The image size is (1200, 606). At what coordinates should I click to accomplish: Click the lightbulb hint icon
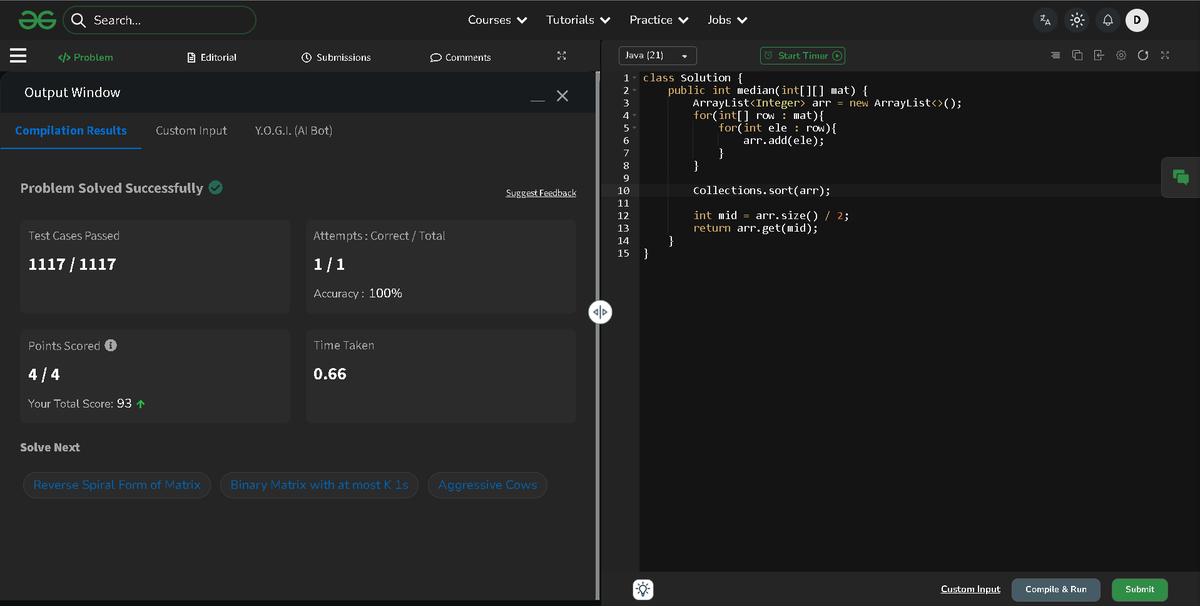644,589
